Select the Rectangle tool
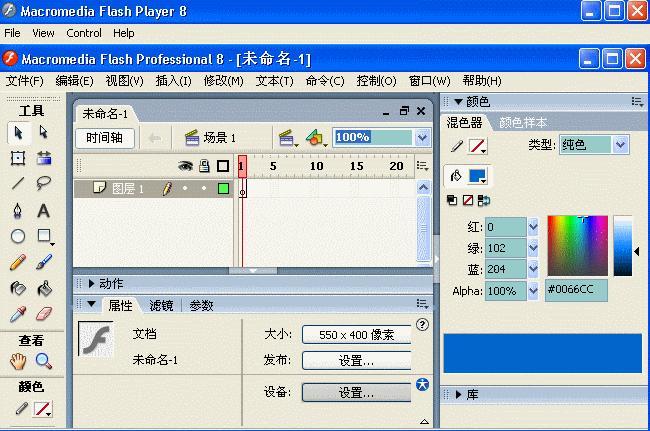Screen dimensions: 650x431 pyautogui.click(x=44, y=236)
